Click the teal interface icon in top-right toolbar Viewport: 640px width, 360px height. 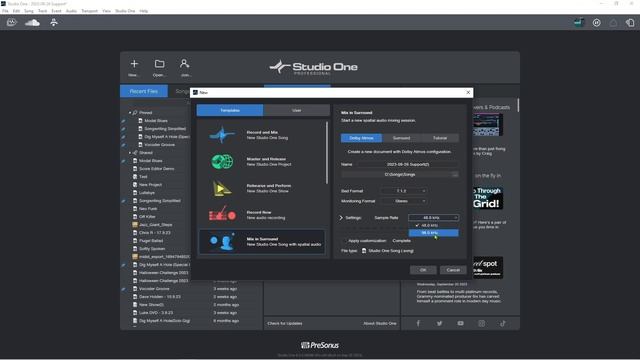[579, 23]
